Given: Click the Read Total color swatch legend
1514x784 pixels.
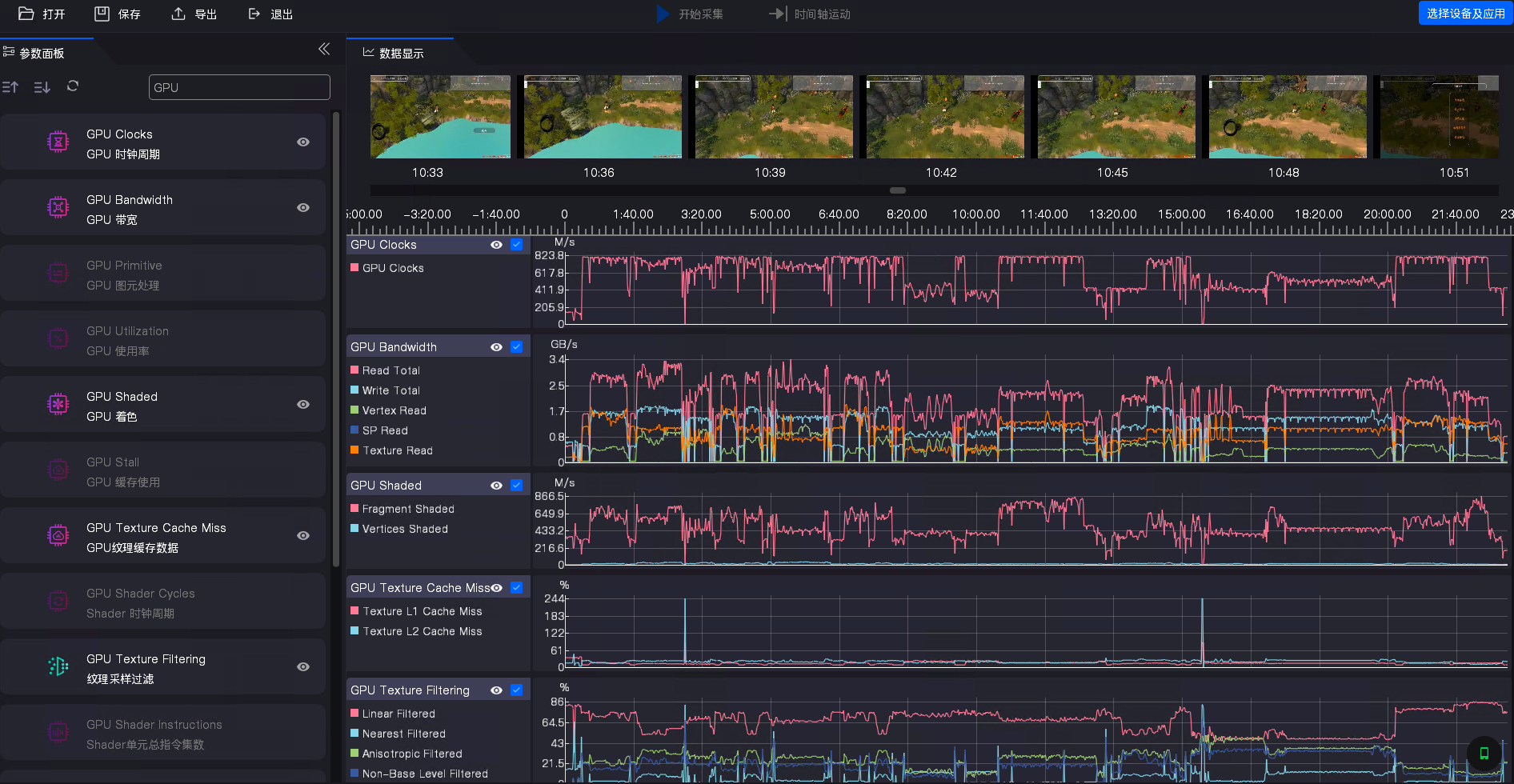Looking at the screenshot, I should click(354, 370).
